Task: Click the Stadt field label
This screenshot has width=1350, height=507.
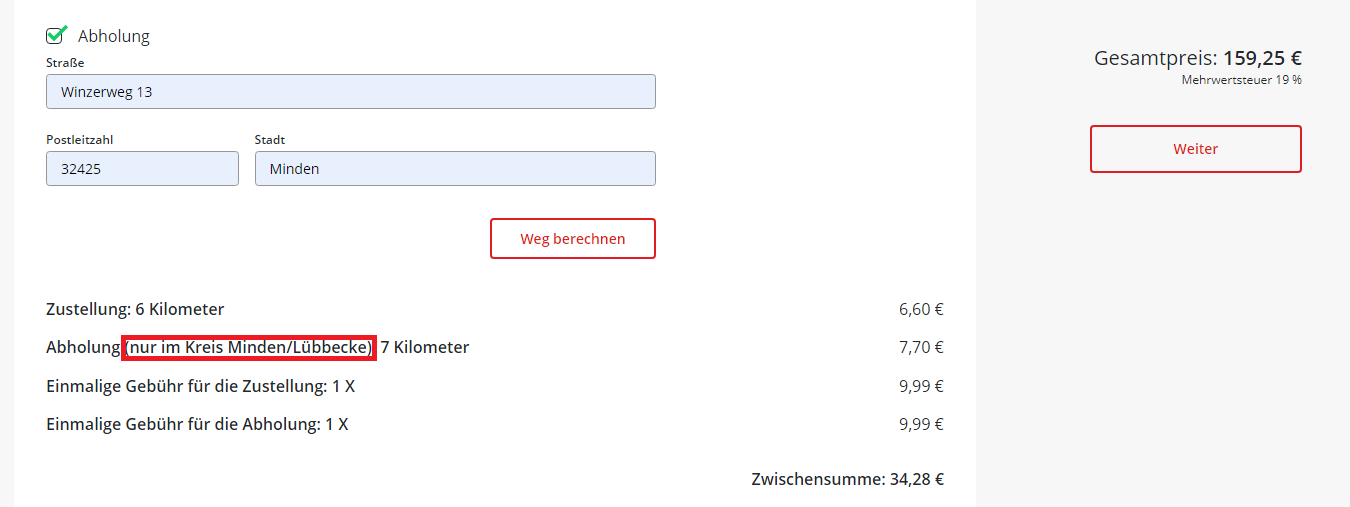Action: tap(270, 140)
